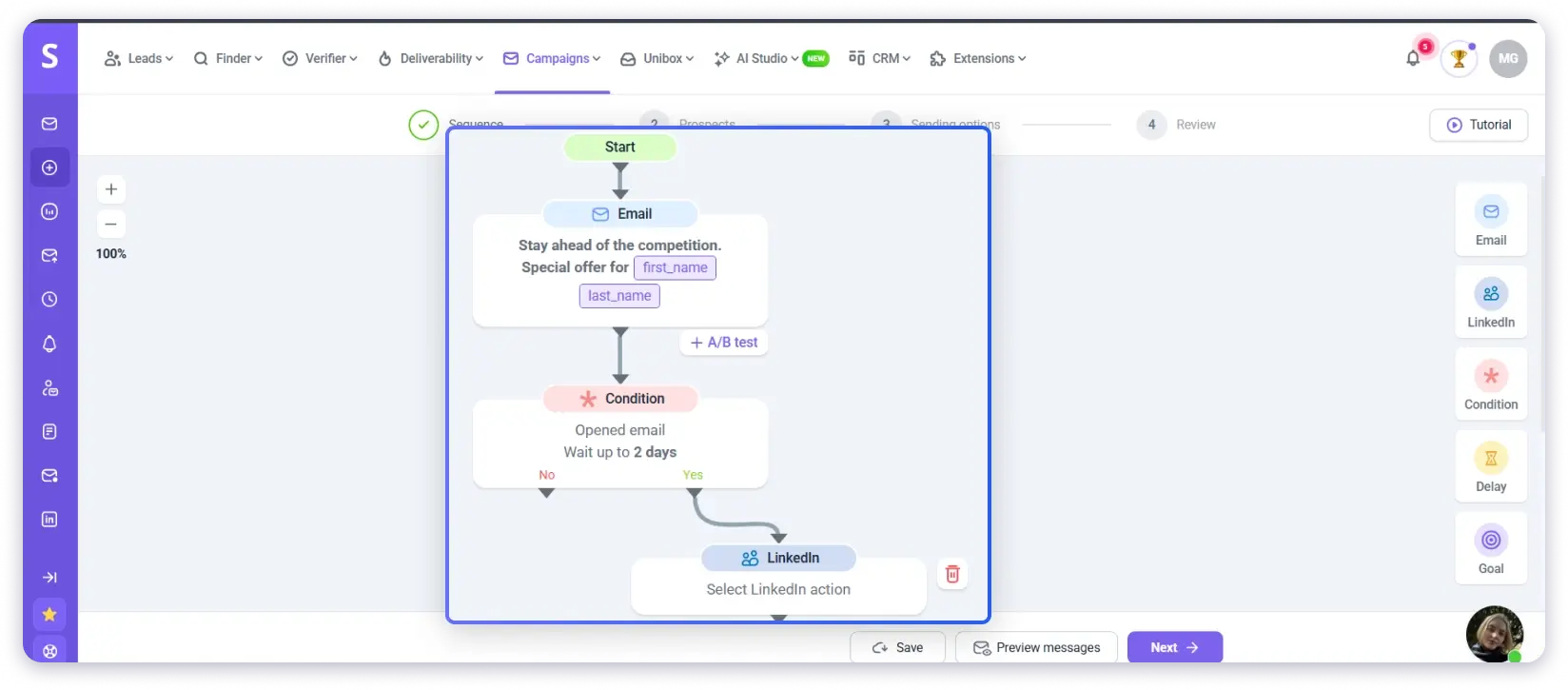1568x690 pixels.
Task: Open the Finder dropdown menu
Action: point(228,59)
